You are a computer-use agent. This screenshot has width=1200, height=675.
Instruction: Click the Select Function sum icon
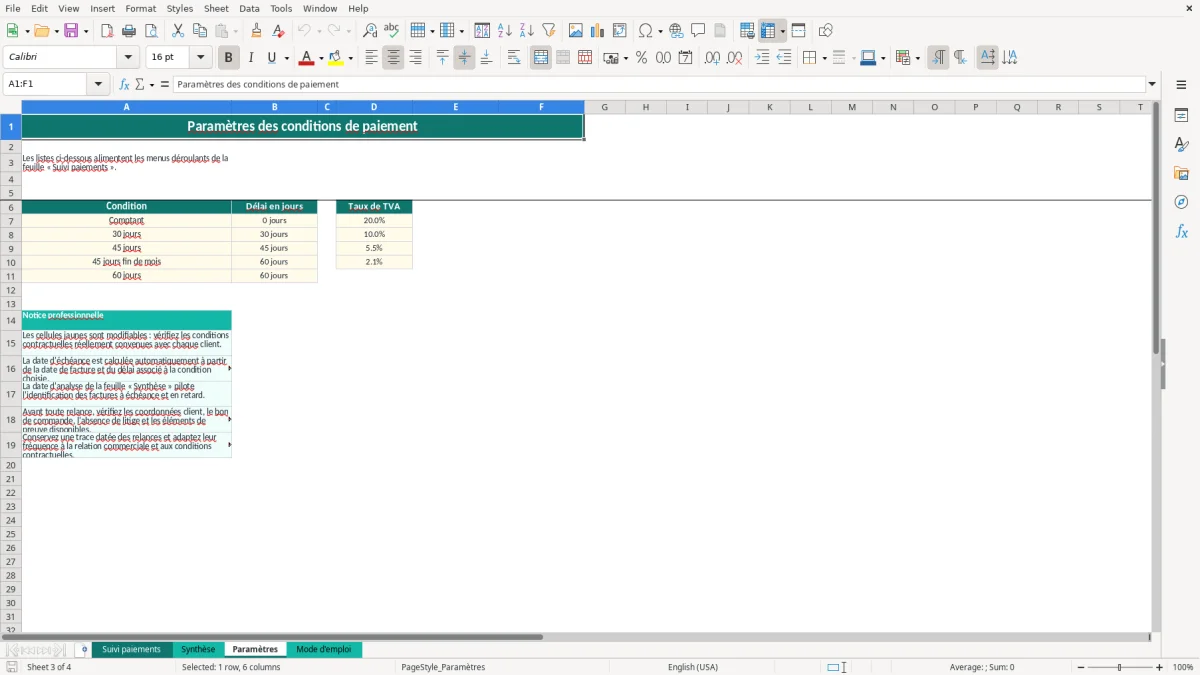click(139, 84)
